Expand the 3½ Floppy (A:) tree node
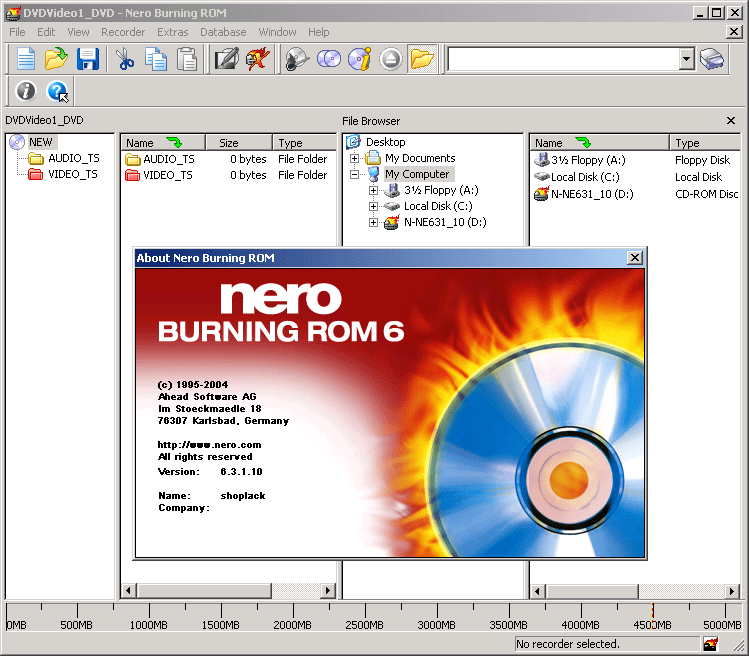 click(x=374, y=190)
